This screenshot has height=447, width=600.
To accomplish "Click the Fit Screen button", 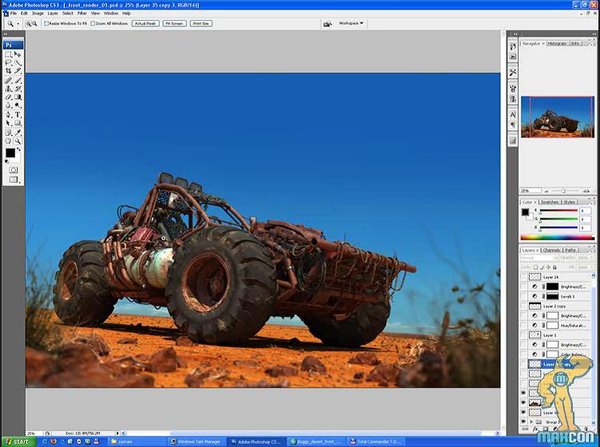I will pyautogui.click(x=174, y=24).
